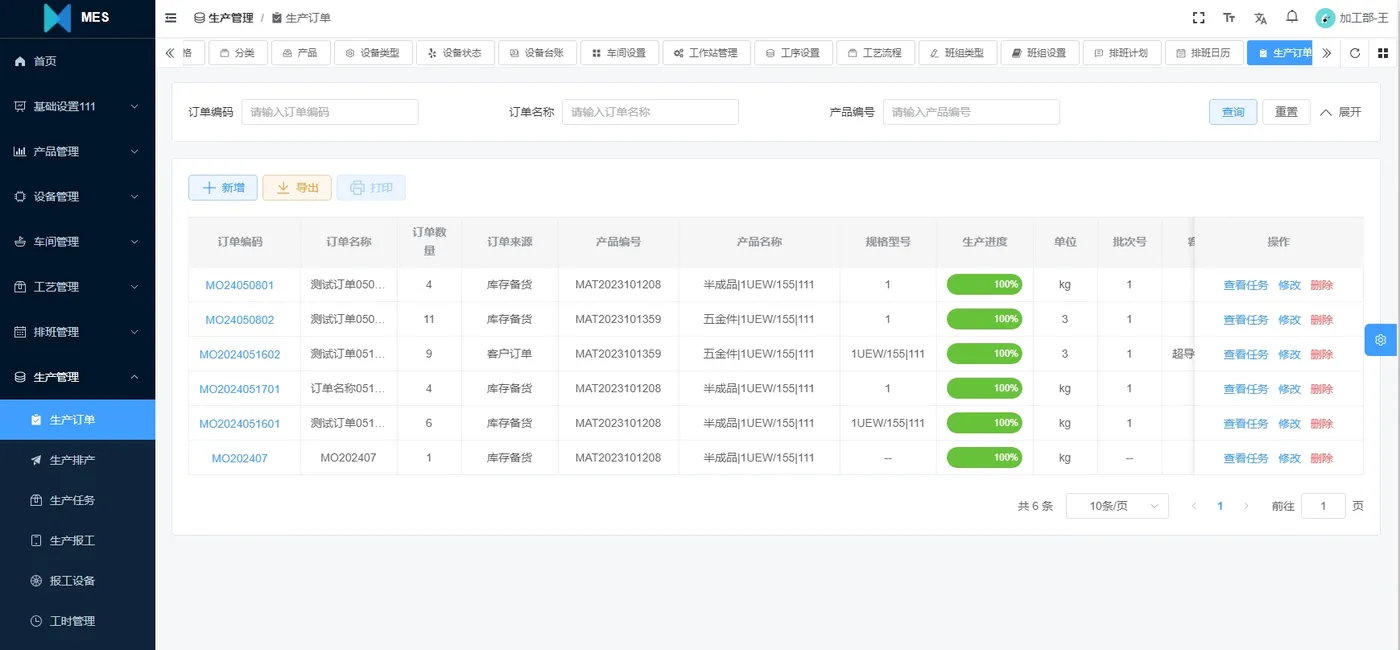Open the floating settings gear on the right edge
1400x650 pixels.
1381,340
